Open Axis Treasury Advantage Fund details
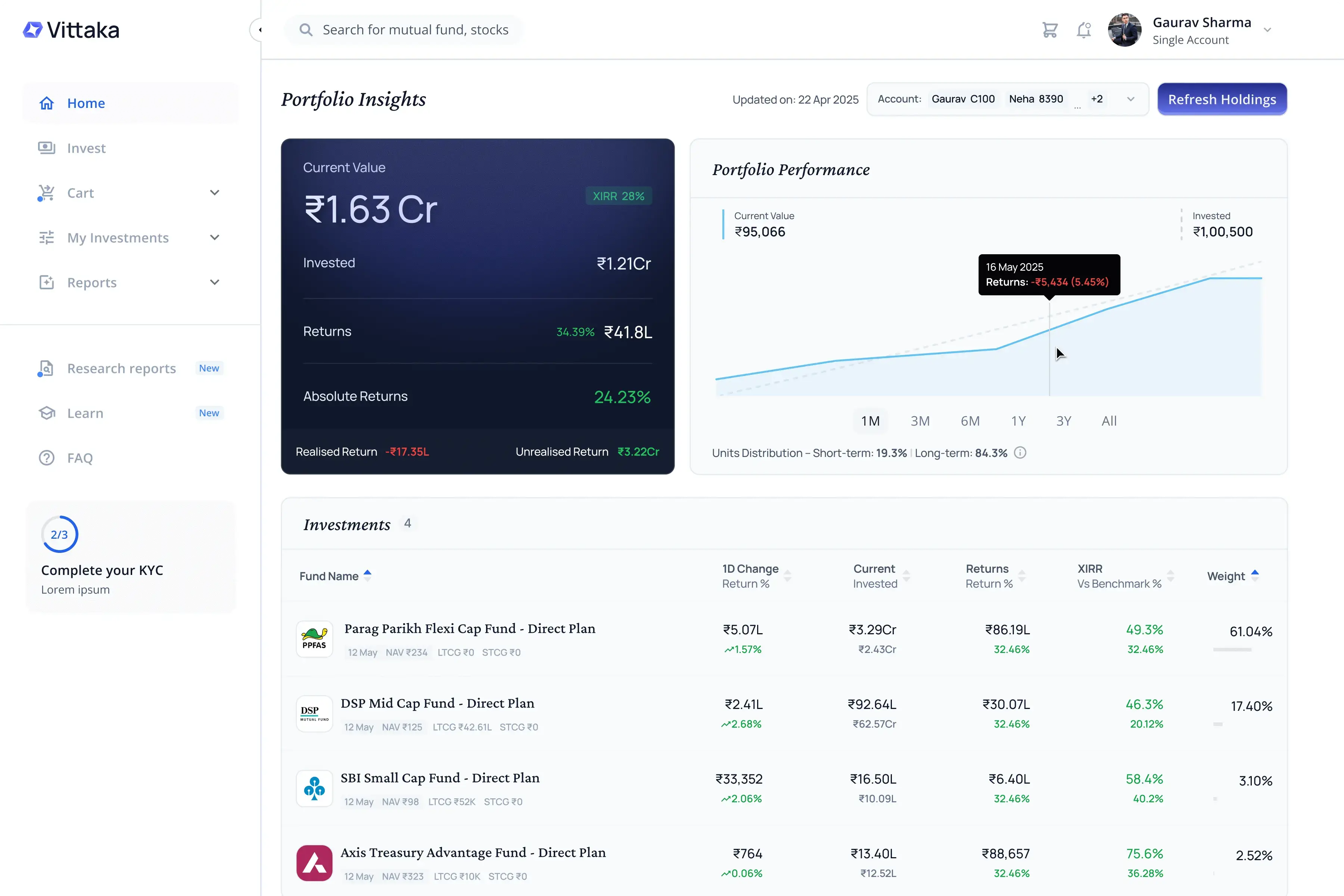This screenshot has width=1344, height=896. [x=473, y=853]
